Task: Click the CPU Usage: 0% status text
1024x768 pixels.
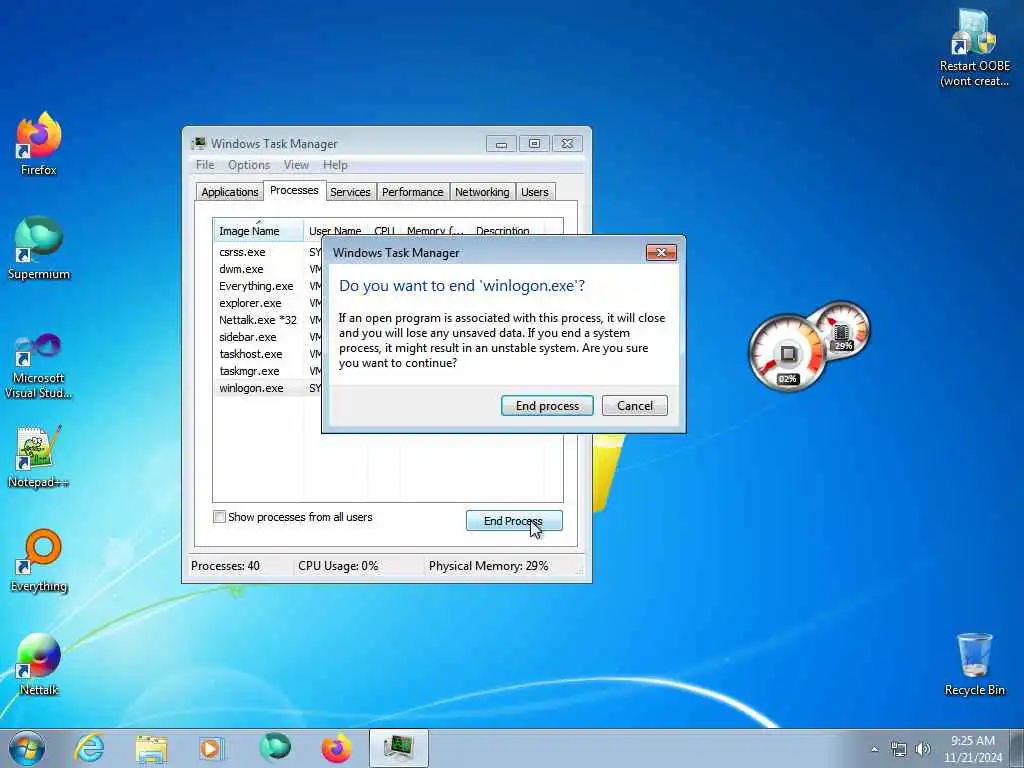Action: 338,566
